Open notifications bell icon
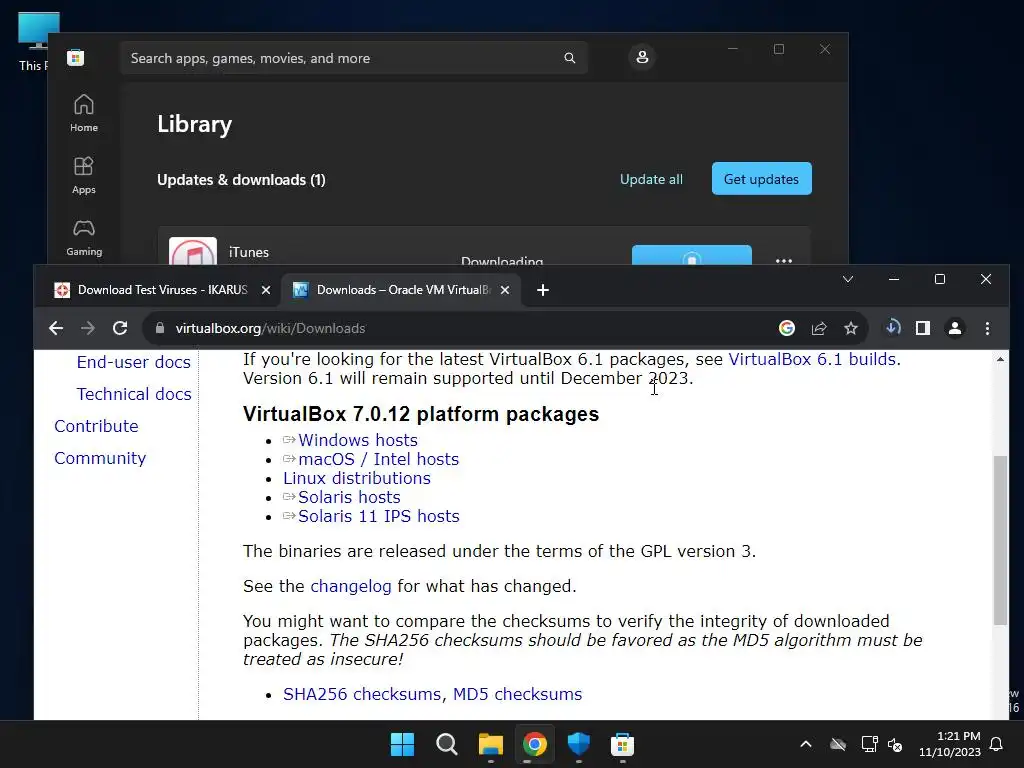Image resolution: width=1024 pixels, height=768 pixels. [996, 744]
